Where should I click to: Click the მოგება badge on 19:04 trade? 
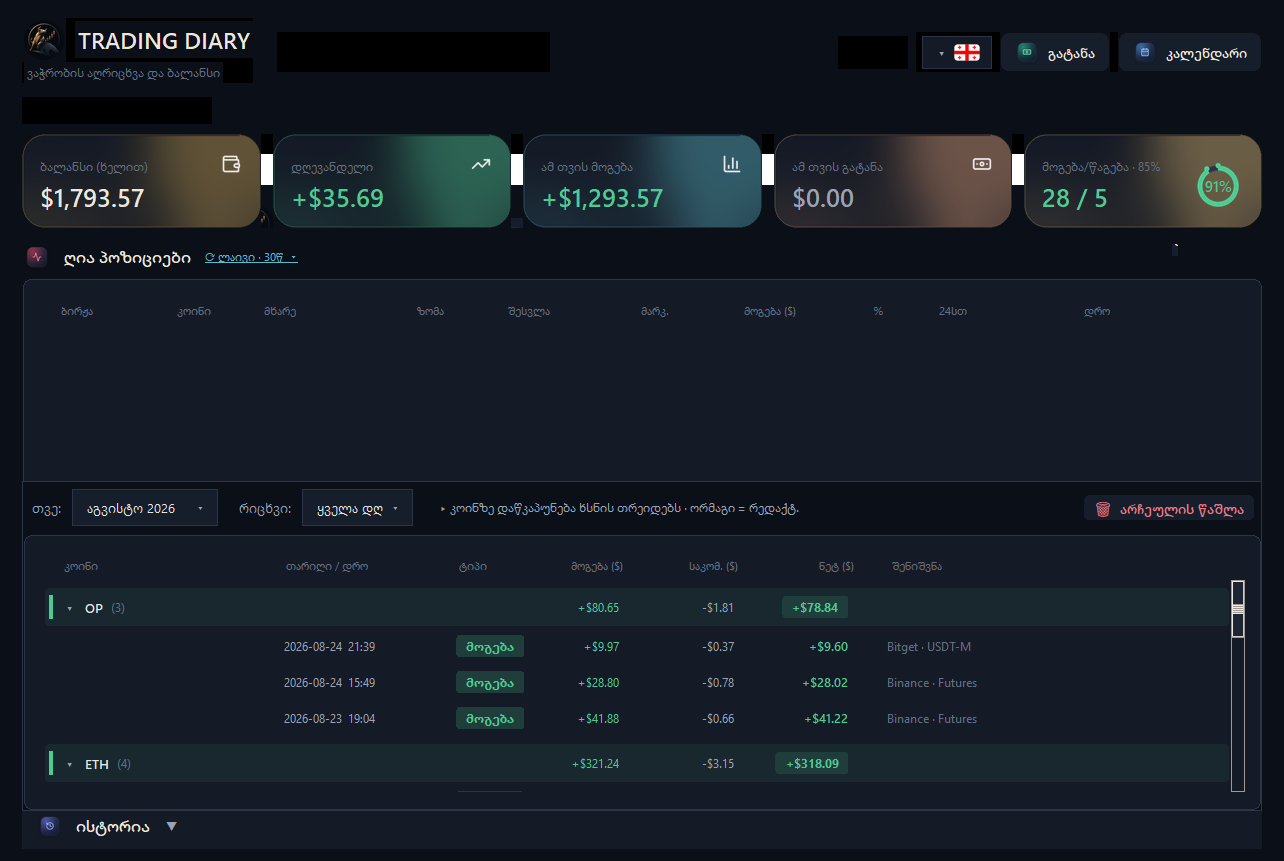(490, 718)
